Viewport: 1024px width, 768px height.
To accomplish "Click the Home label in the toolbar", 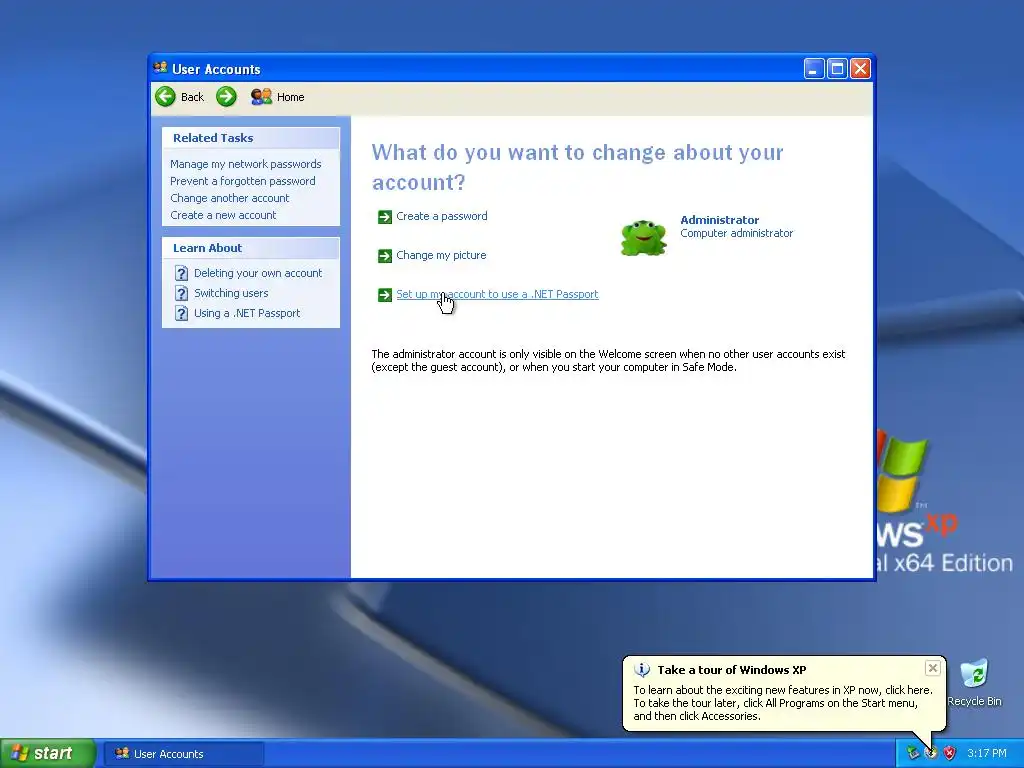I will 291,97.
